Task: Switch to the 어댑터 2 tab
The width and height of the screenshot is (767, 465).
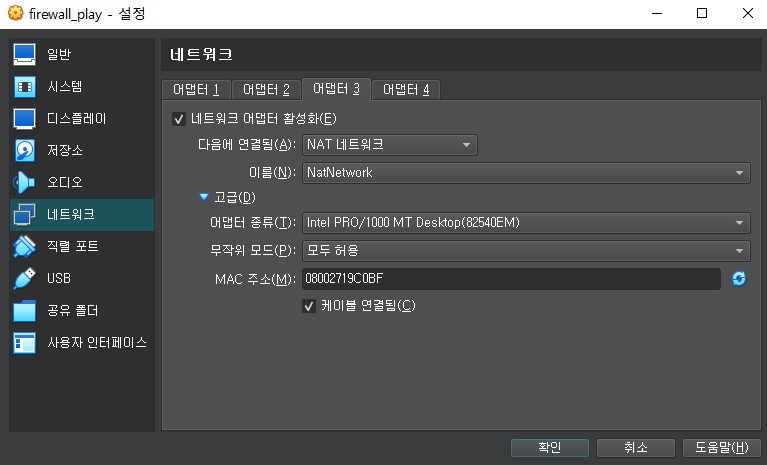Action: point(266,89)
